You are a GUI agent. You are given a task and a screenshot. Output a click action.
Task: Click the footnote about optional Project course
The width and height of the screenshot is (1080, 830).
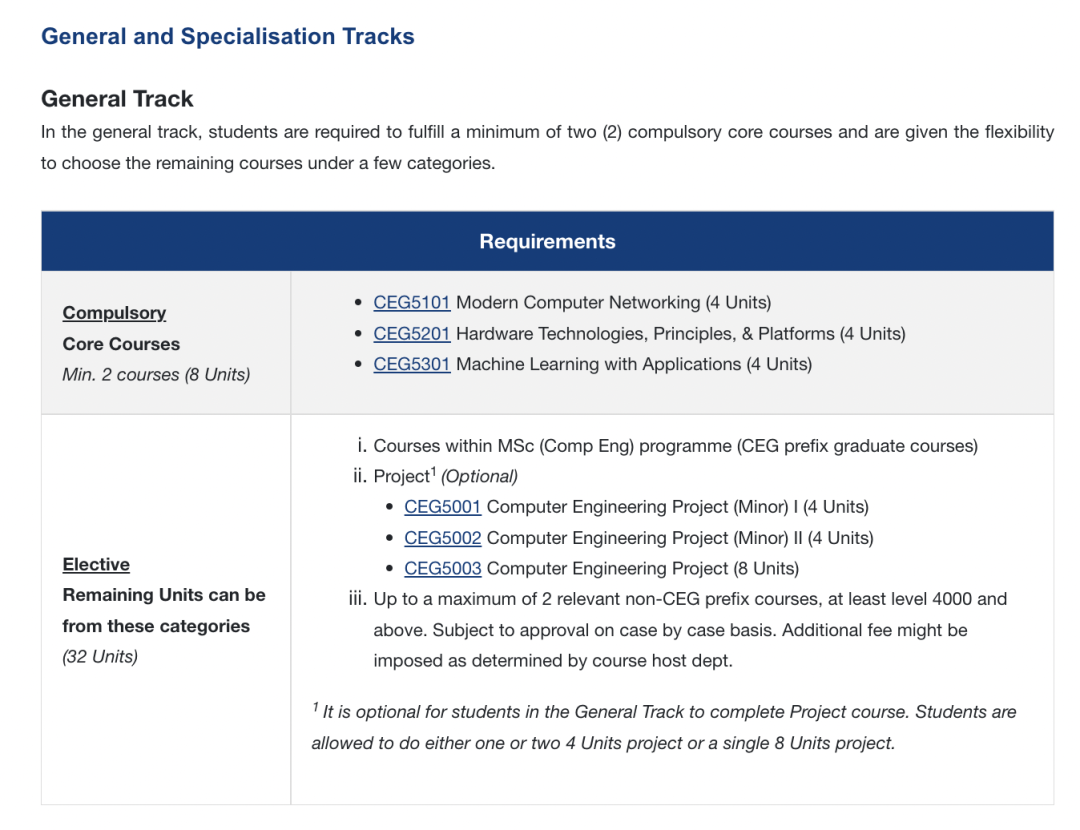click(663, 727)
